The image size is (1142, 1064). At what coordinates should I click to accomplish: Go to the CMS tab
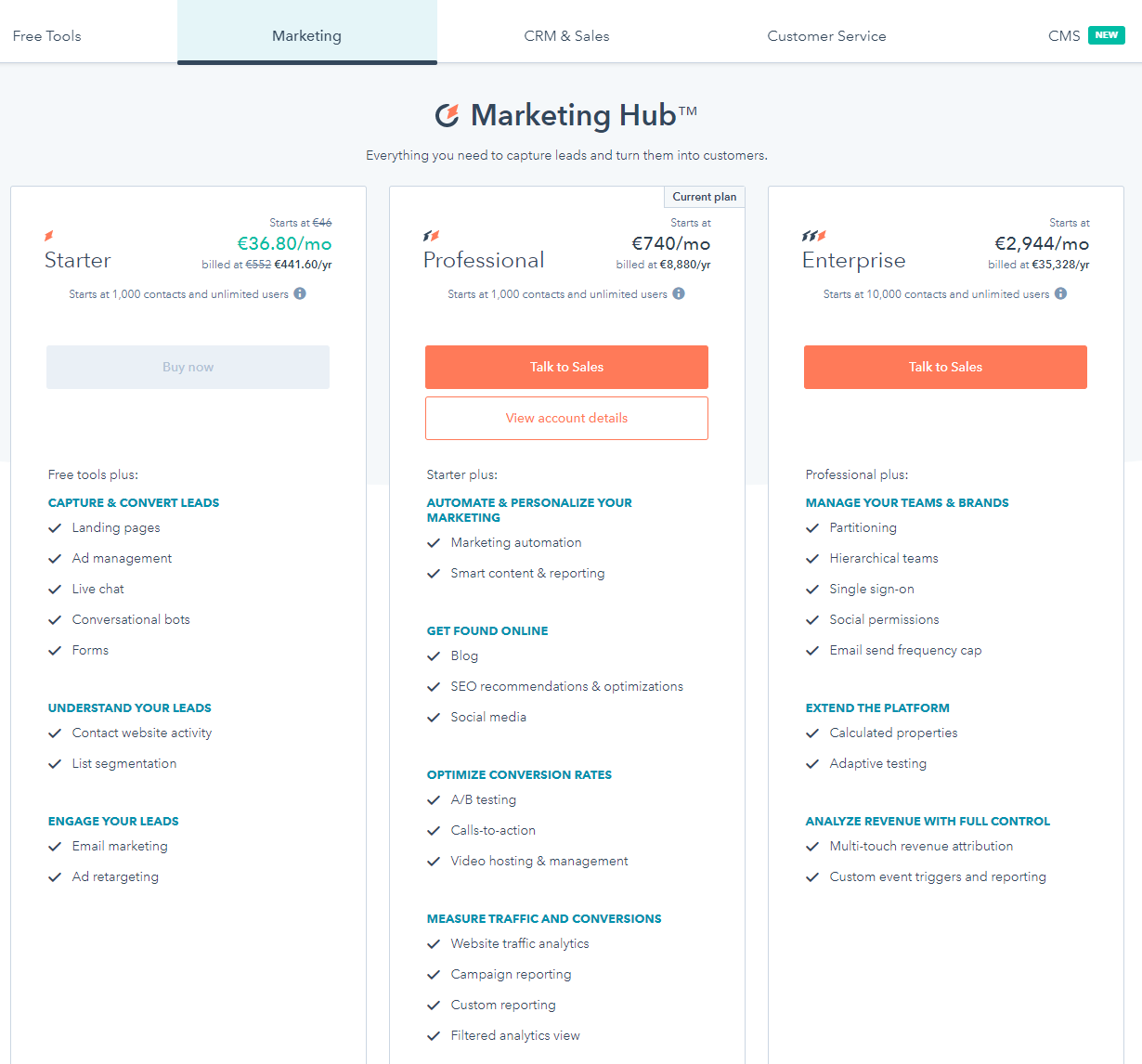tap(1064, 35)
